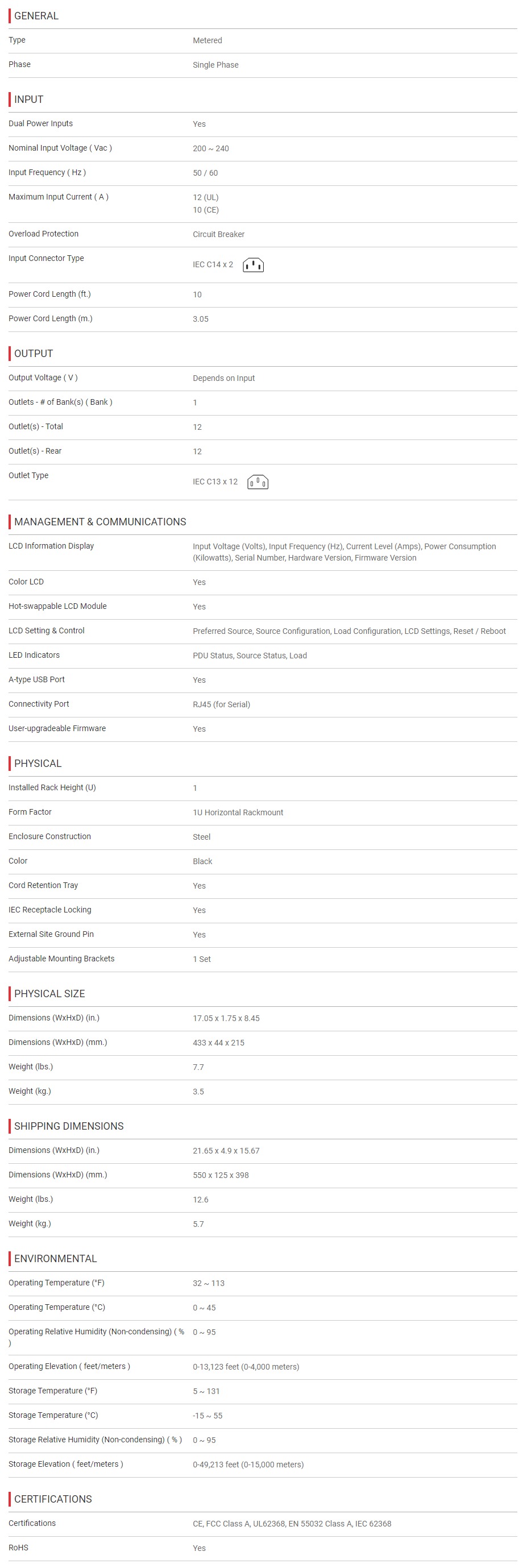Select the CERTIFICATIONS section heading
This screenshot has width=523, height=1568.
(x=53, y=1499)
